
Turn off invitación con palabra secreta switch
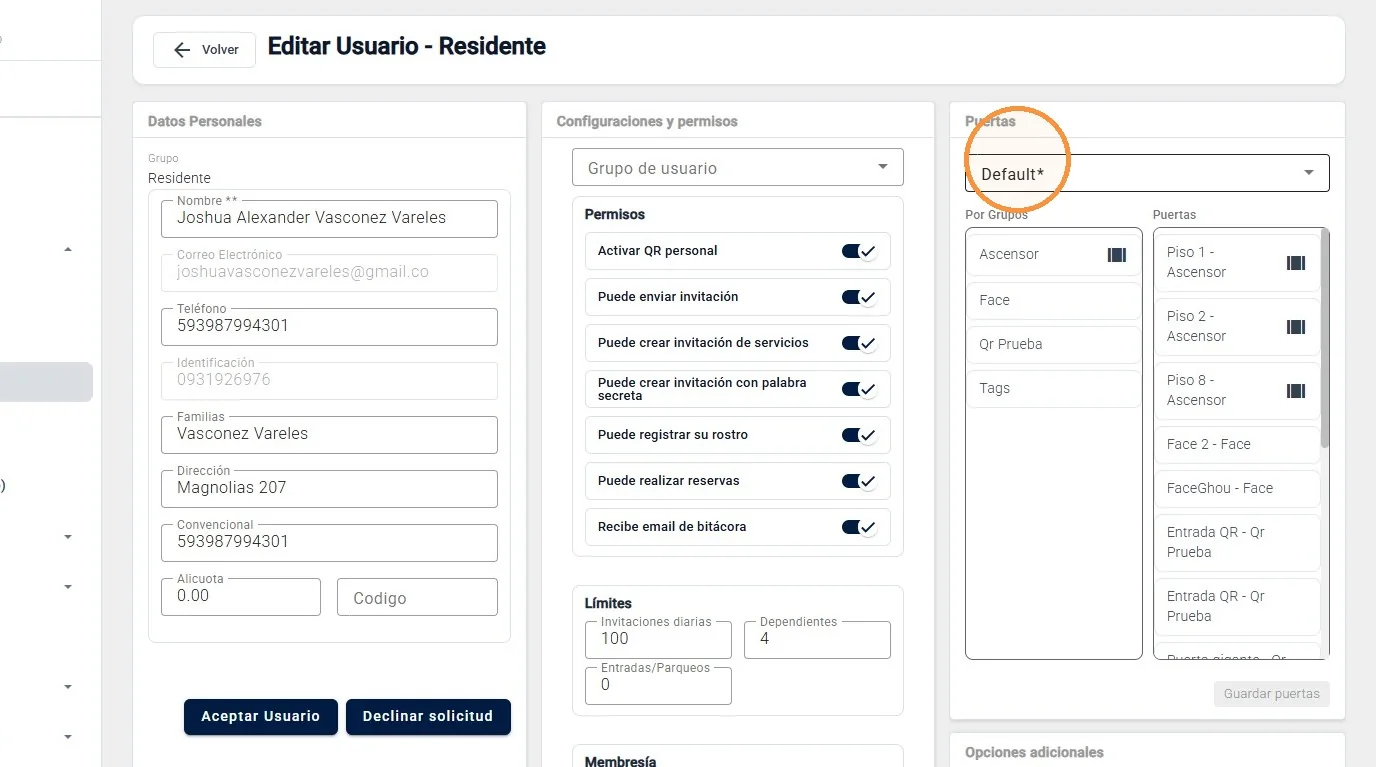click(859, 389)
